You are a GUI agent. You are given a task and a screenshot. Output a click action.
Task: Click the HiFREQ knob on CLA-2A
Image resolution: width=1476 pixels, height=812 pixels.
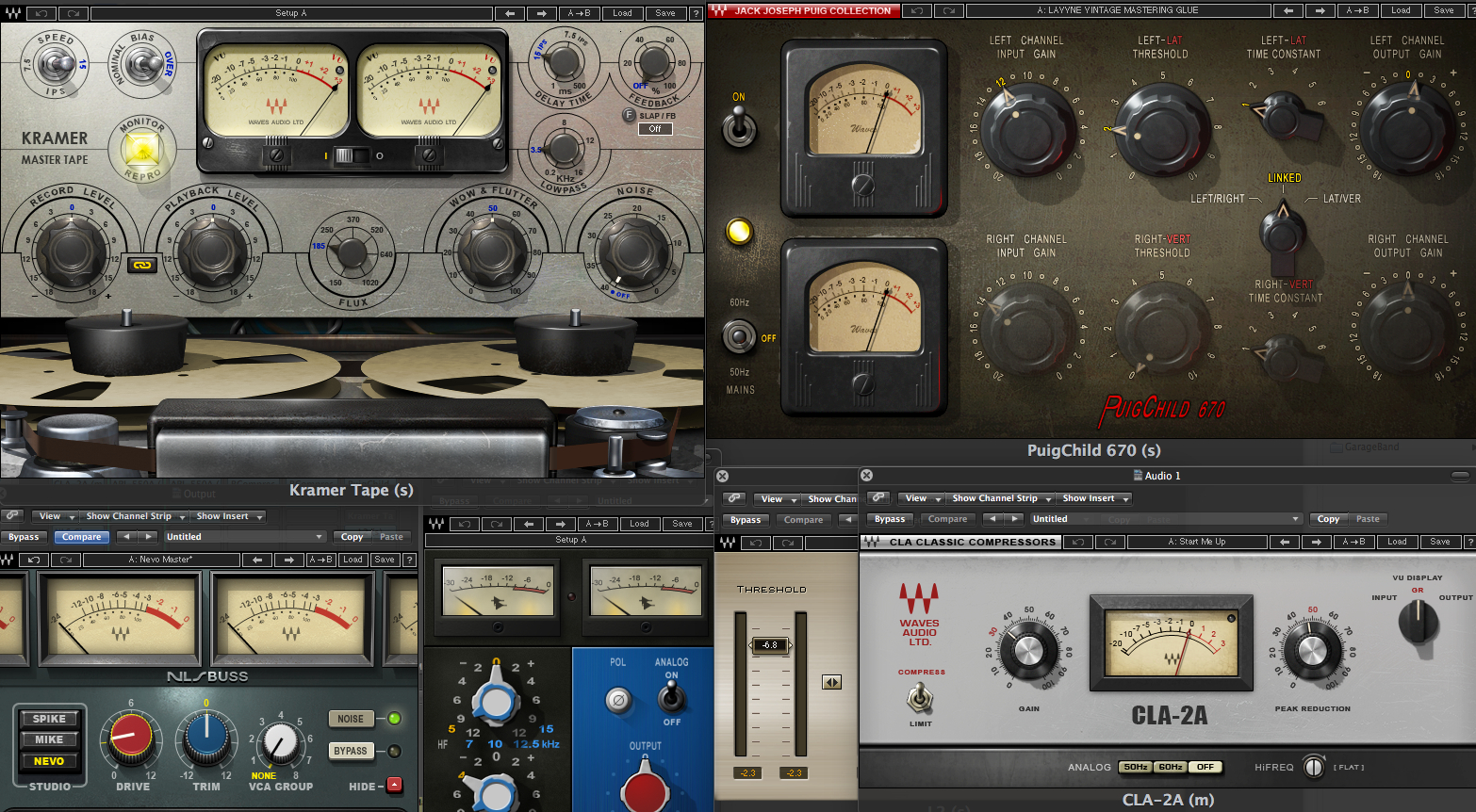tap(1314, 767)
